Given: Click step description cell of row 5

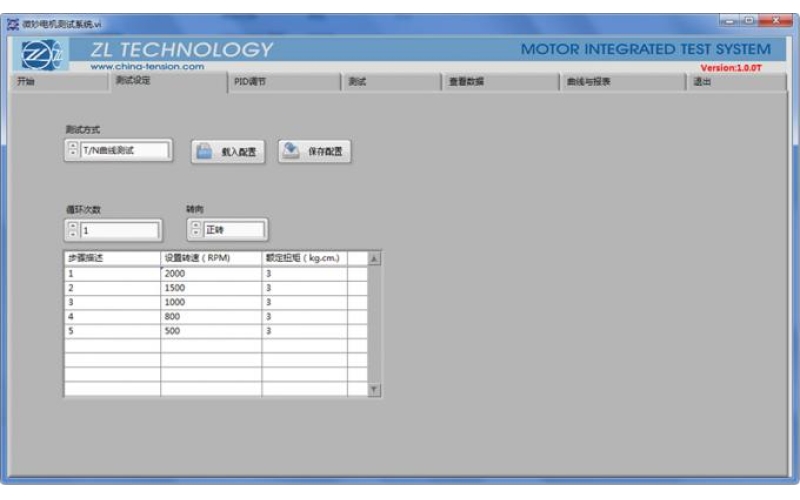Looking at the screenshot, I should click(112, 331).
